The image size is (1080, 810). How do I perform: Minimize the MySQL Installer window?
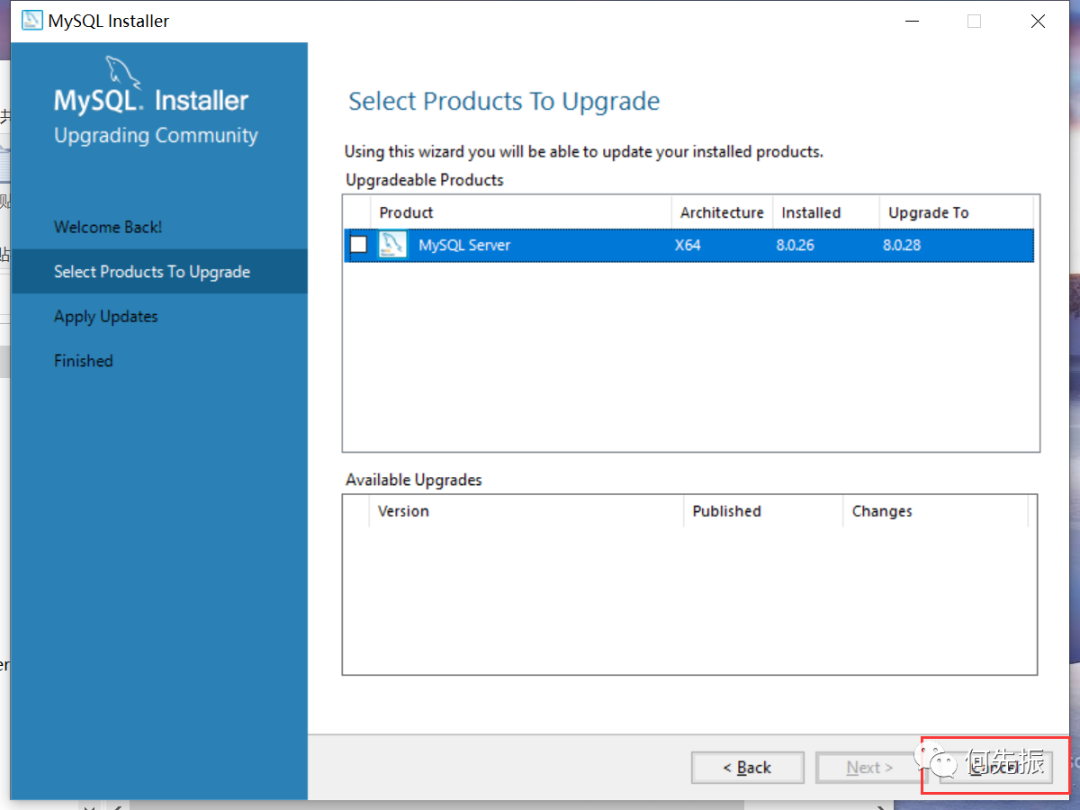click(x=912, y=21)
